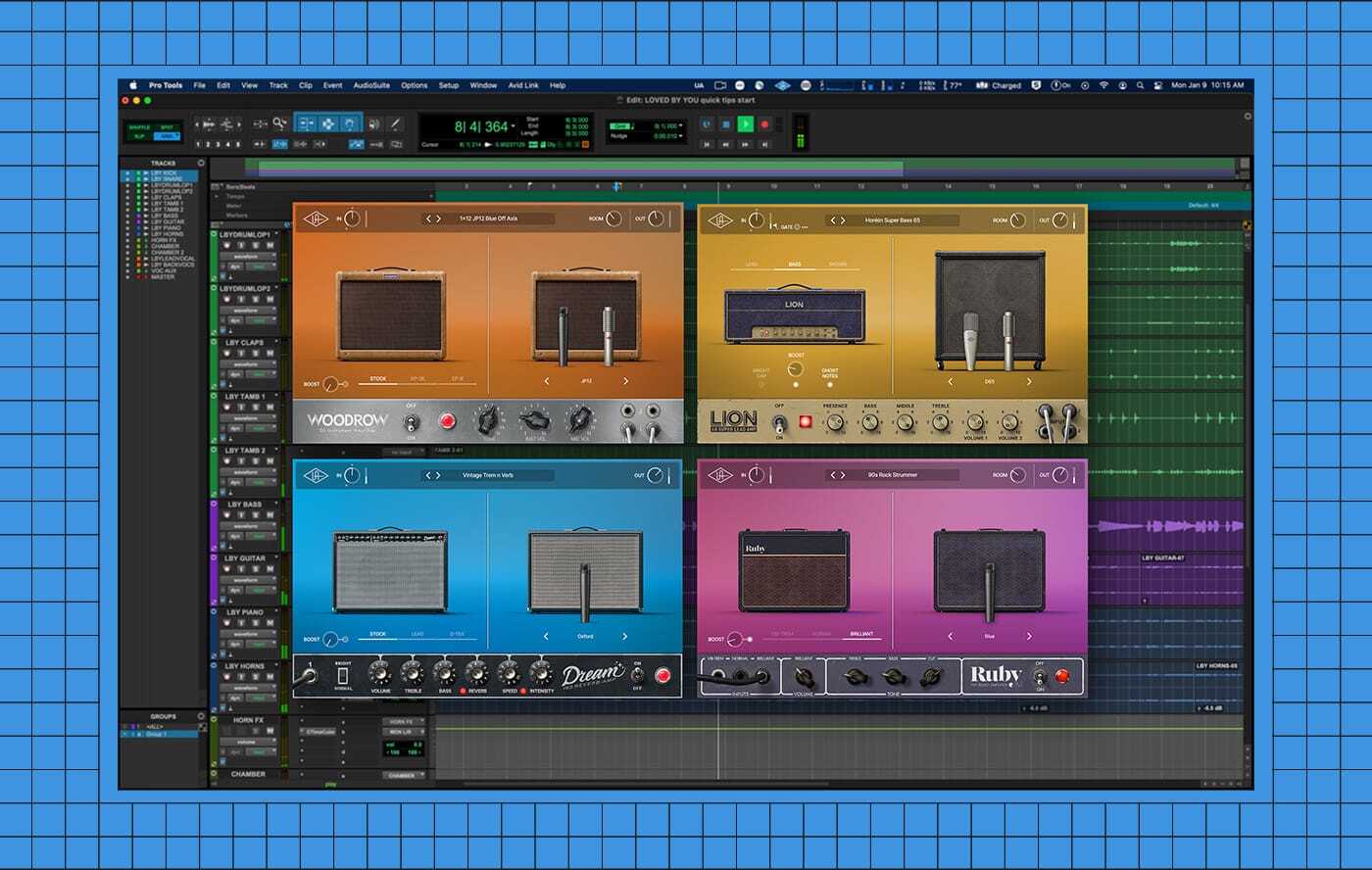Click the large condenser mic on Lion cabinet
The image size is (1372, 870).
970,340
